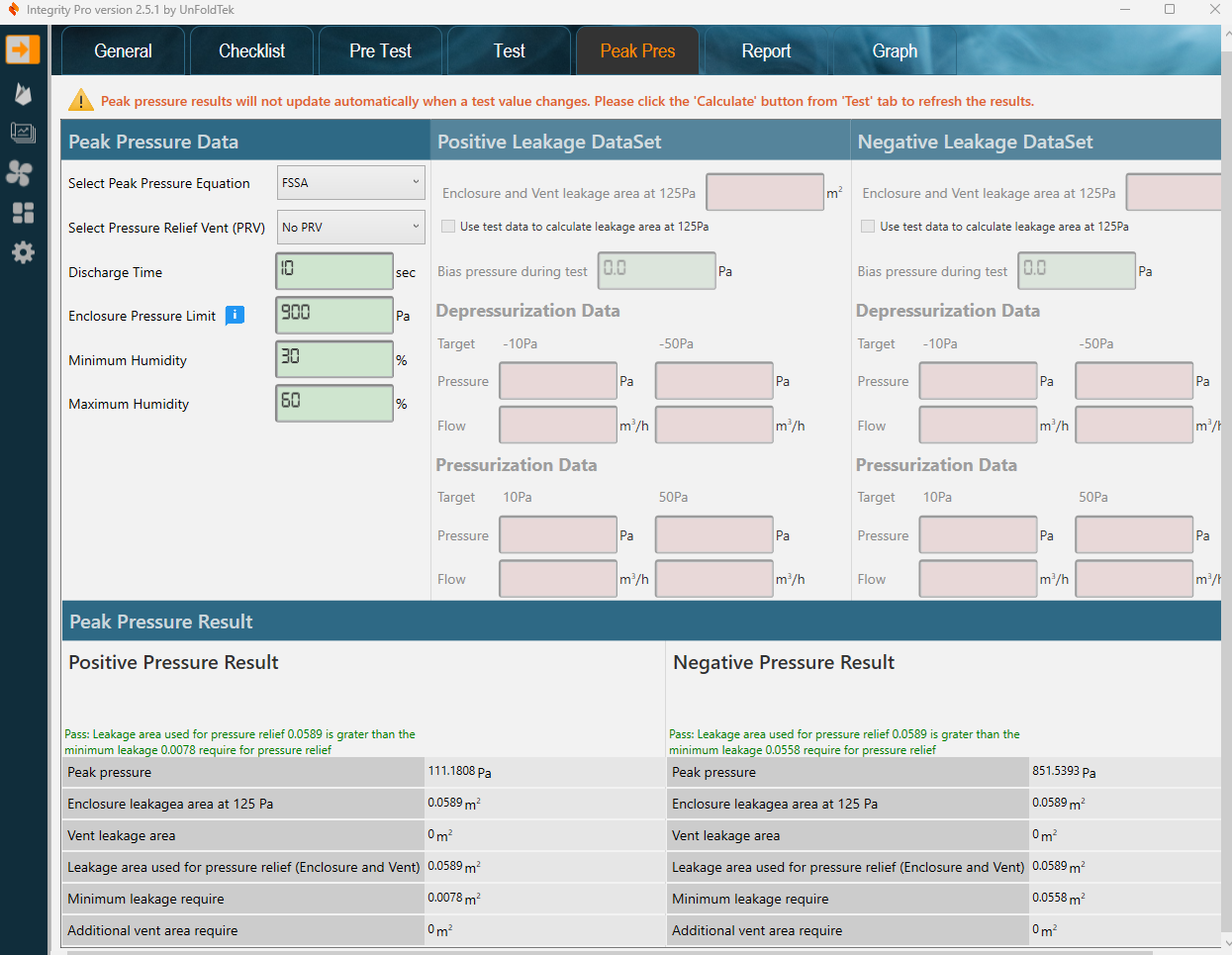The image size is (1232, 955).
Task: Enable negative 'Use test data' checkbox
Action: pos(868,227)
